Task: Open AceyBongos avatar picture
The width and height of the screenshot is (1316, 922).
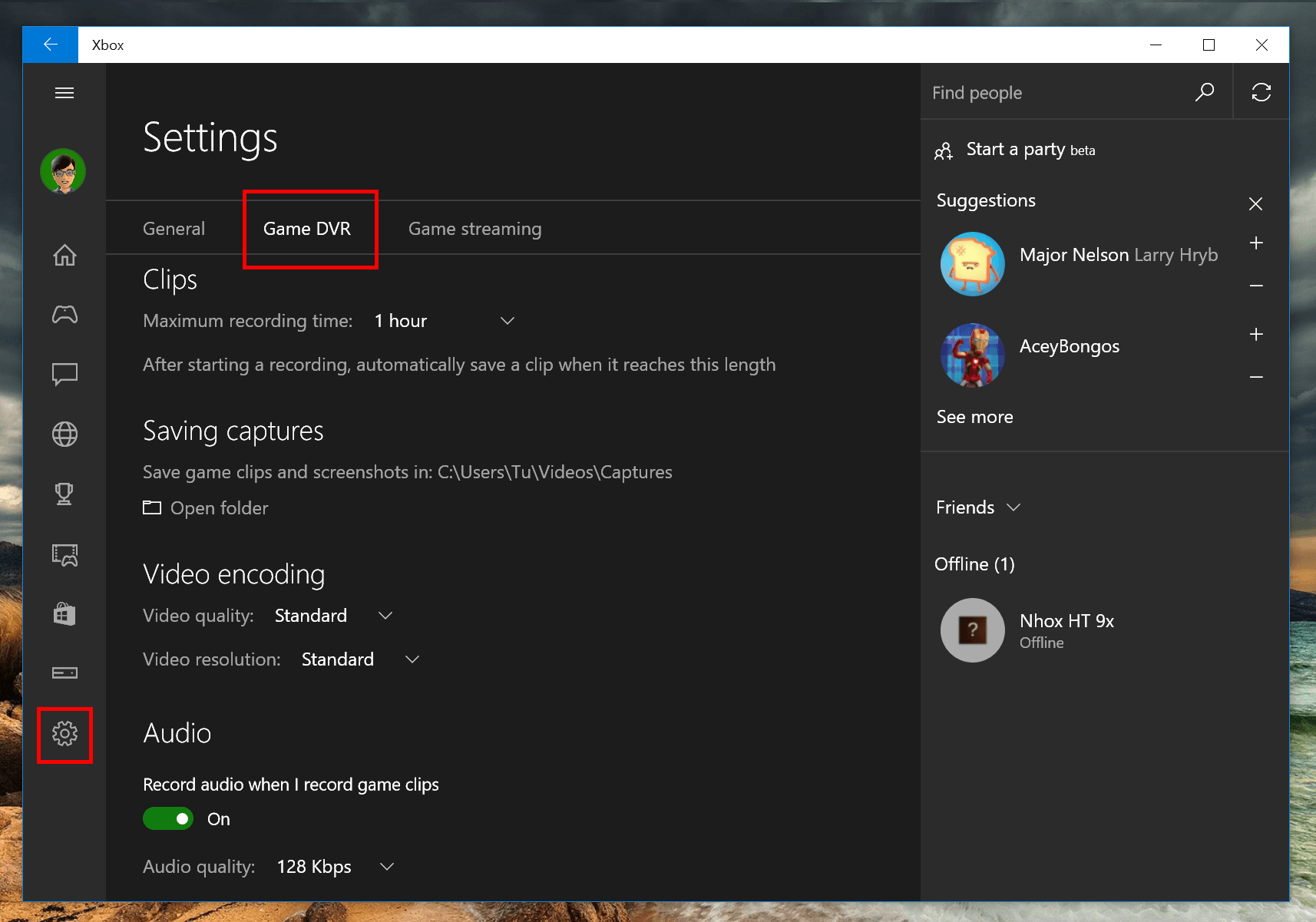Action: coord(973,355)
